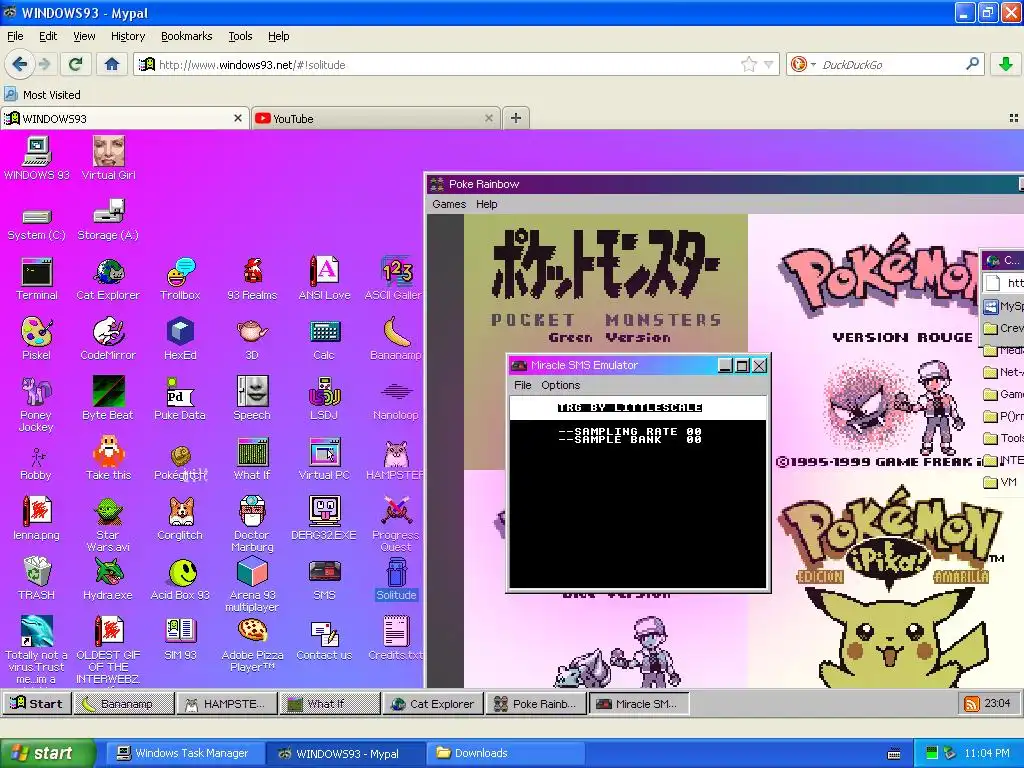Viewport: 1024px width, 768px height.
Task: Click the RSS feed tray icon
Action: [x=972, y=703]
